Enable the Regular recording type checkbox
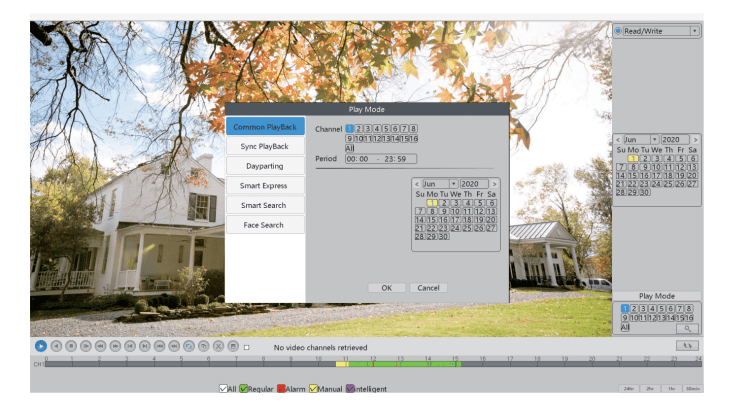This screenshot has width=750, height=410. [243, 388]
